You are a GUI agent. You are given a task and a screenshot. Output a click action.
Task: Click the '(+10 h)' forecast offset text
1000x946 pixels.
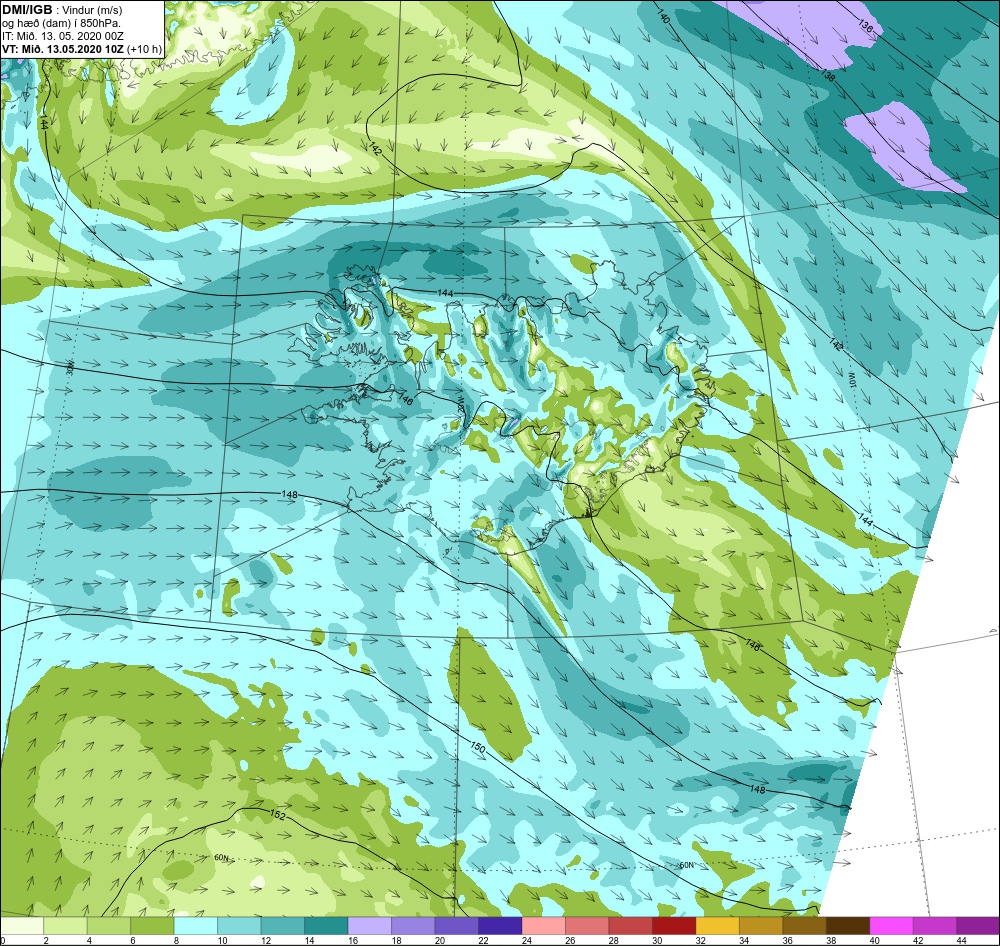click(145, 49)
